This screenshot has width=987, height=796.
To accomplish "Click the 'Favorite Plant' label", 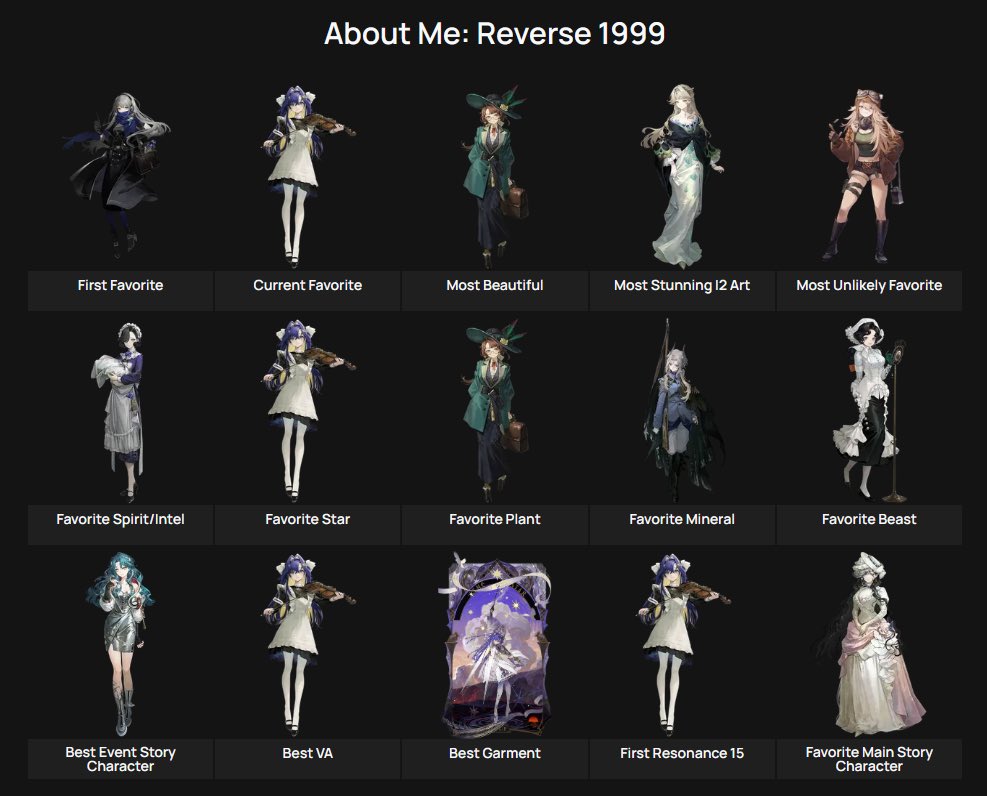I will tap(495, 519).
